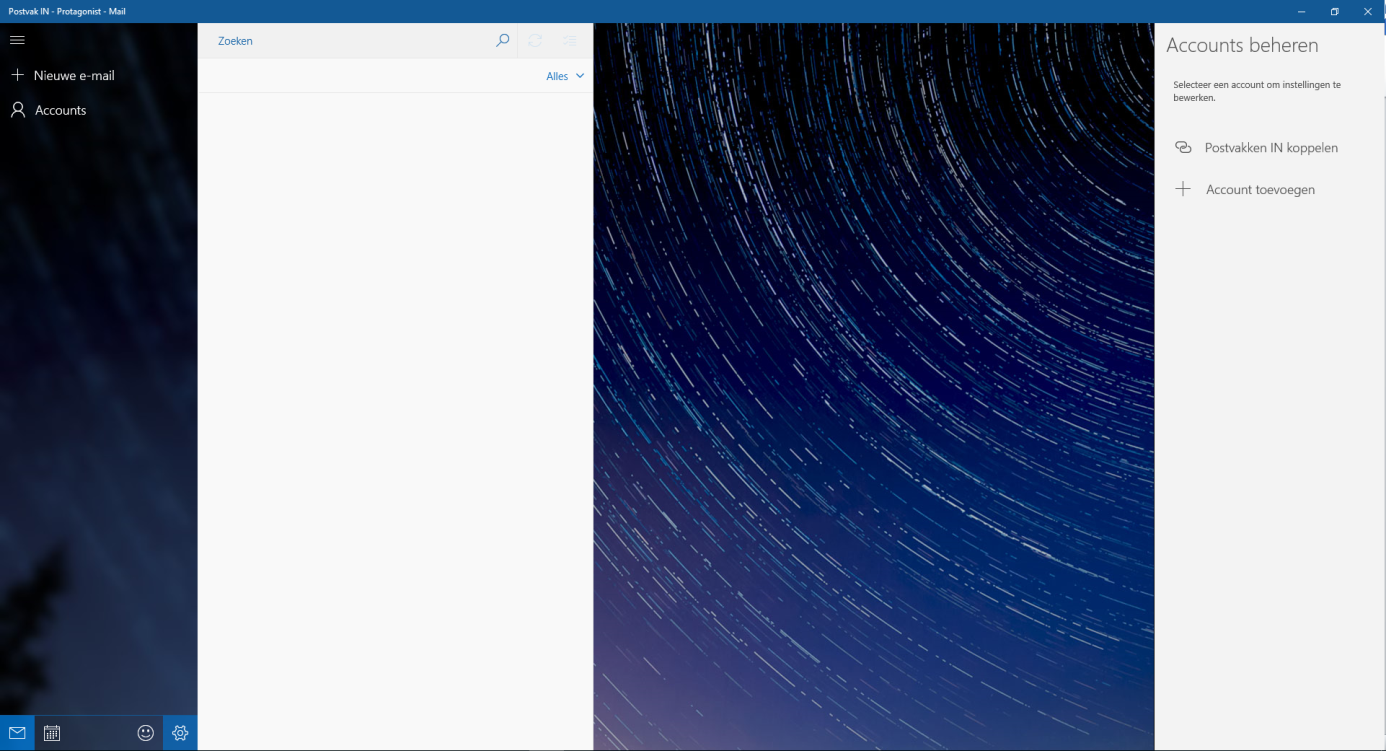Collapse the hamburger navigation menu
The image size is (1386, 751).
pos(17,40)
